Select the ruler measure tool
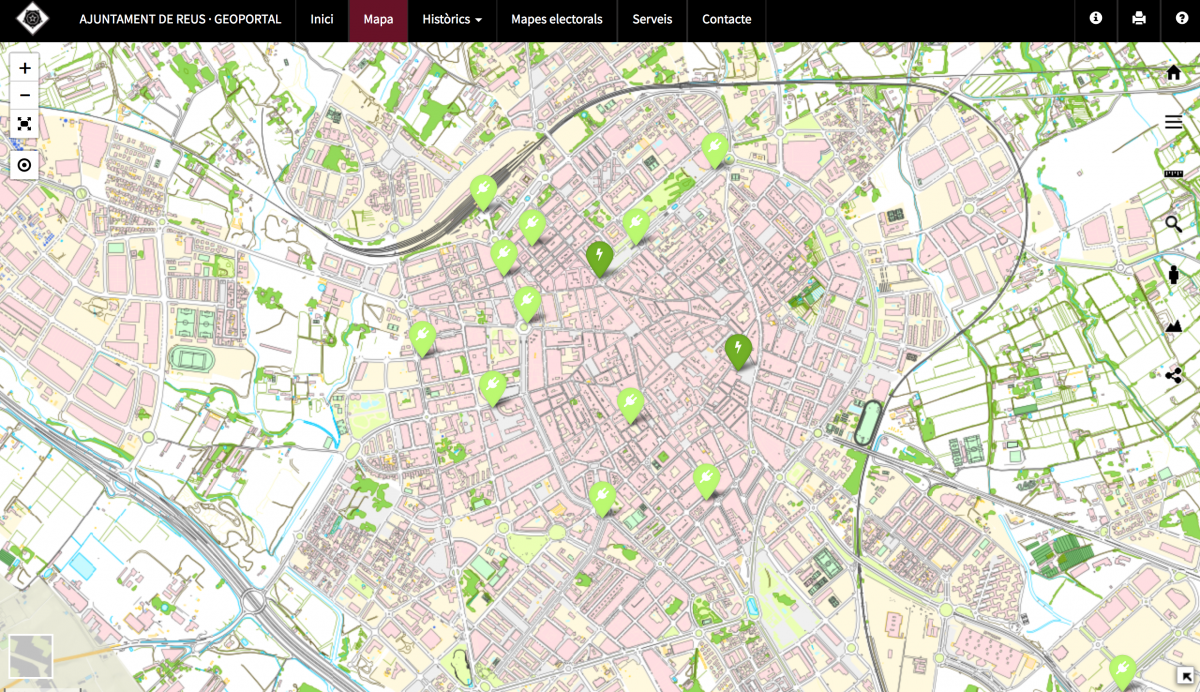 (x=1174, y=173)
